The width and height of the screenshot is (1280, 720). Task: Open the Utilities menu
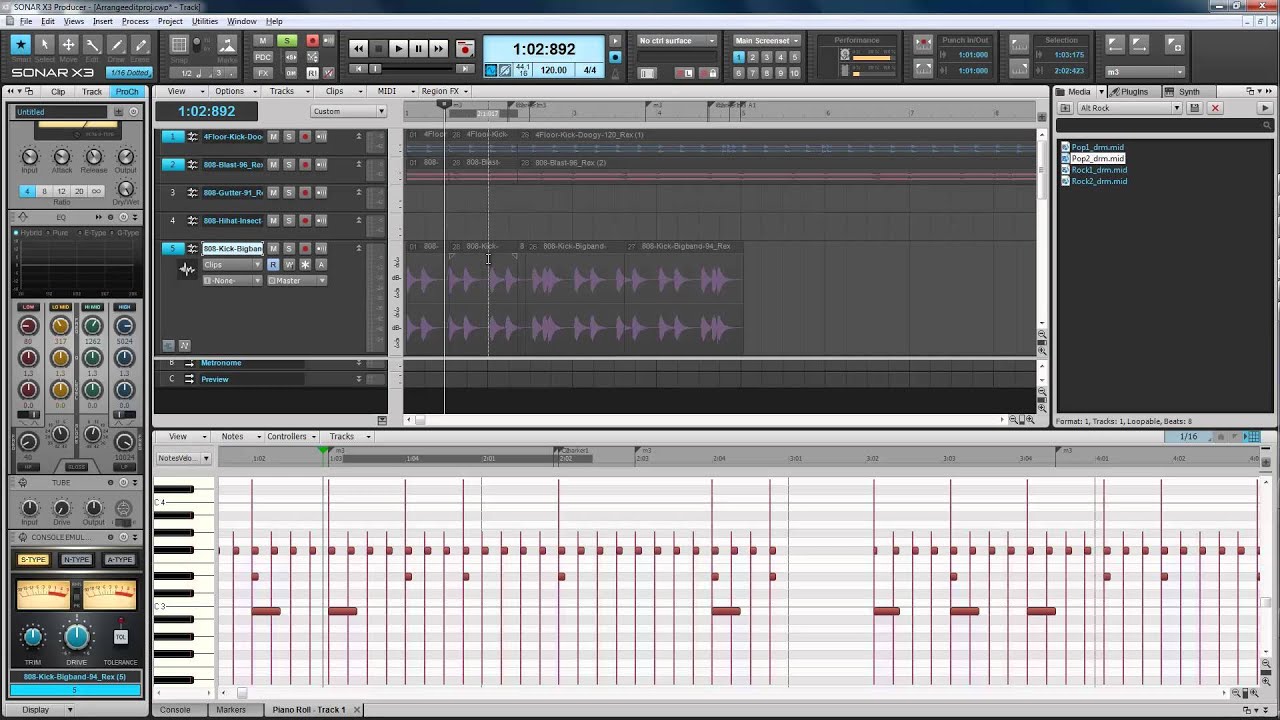point(205,21)
